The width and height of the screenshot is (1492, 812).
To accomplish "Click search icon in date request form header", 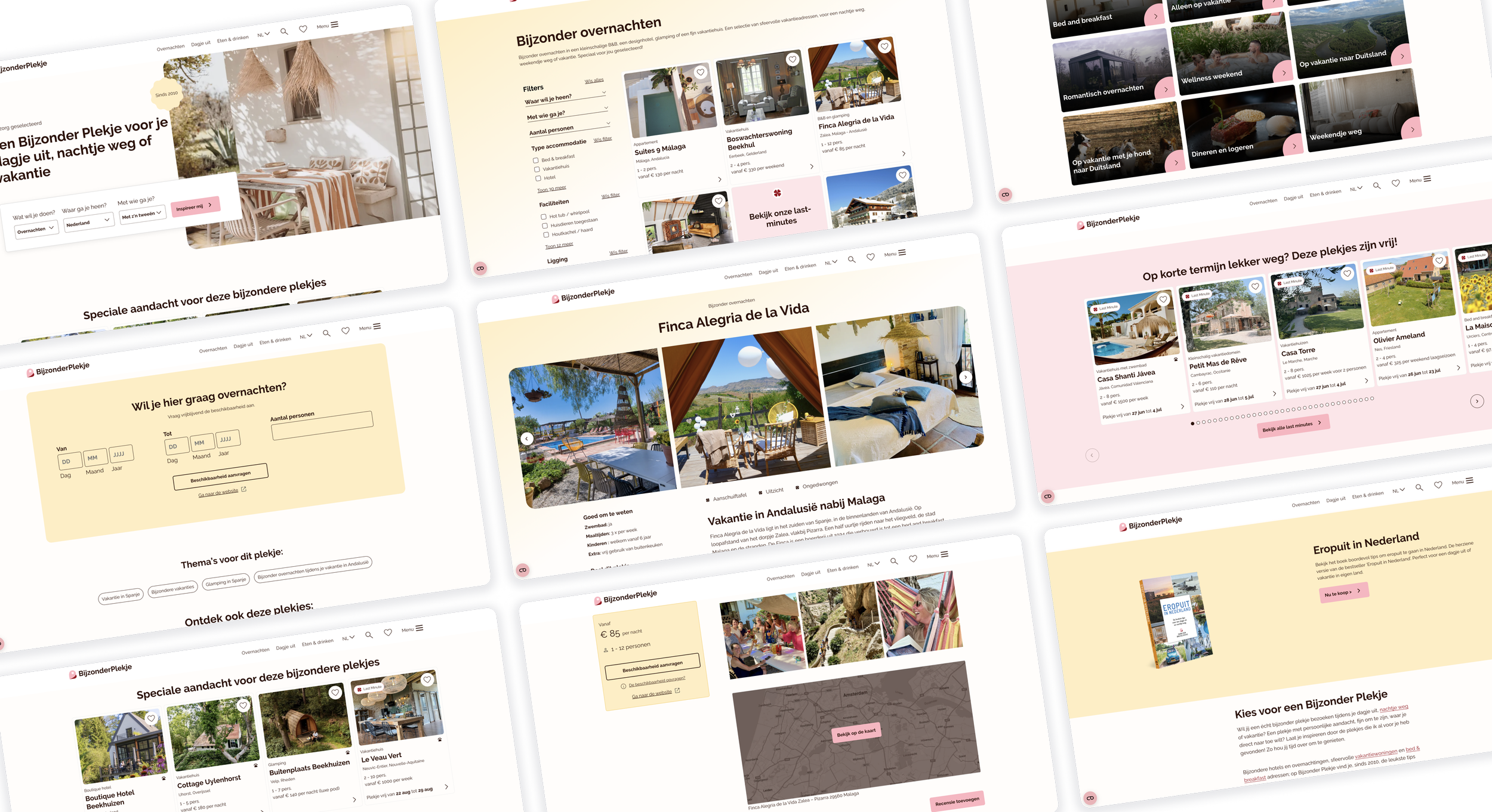I will click(326, 334).
